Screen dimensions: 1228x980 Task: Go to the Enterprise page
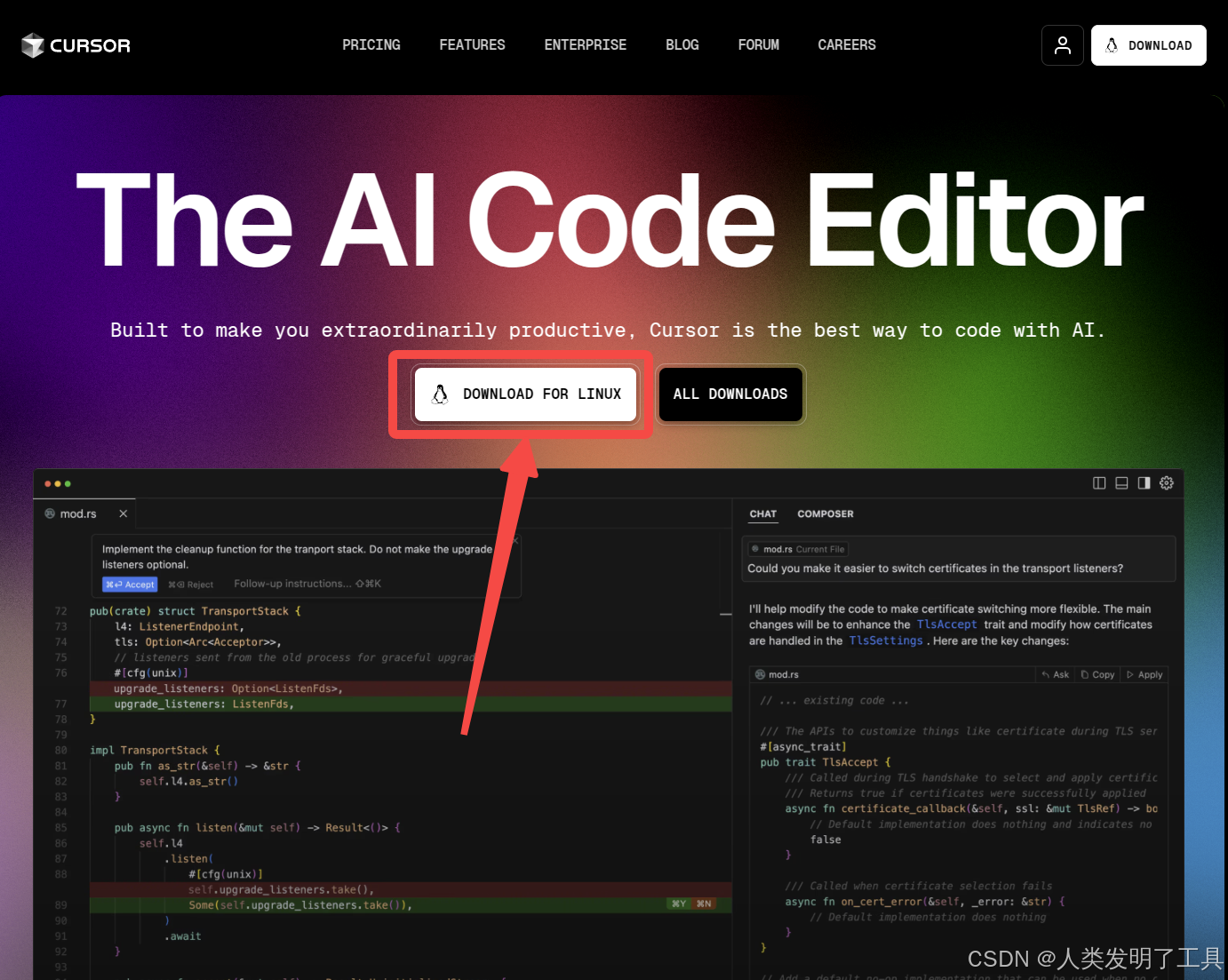(585, 44)
